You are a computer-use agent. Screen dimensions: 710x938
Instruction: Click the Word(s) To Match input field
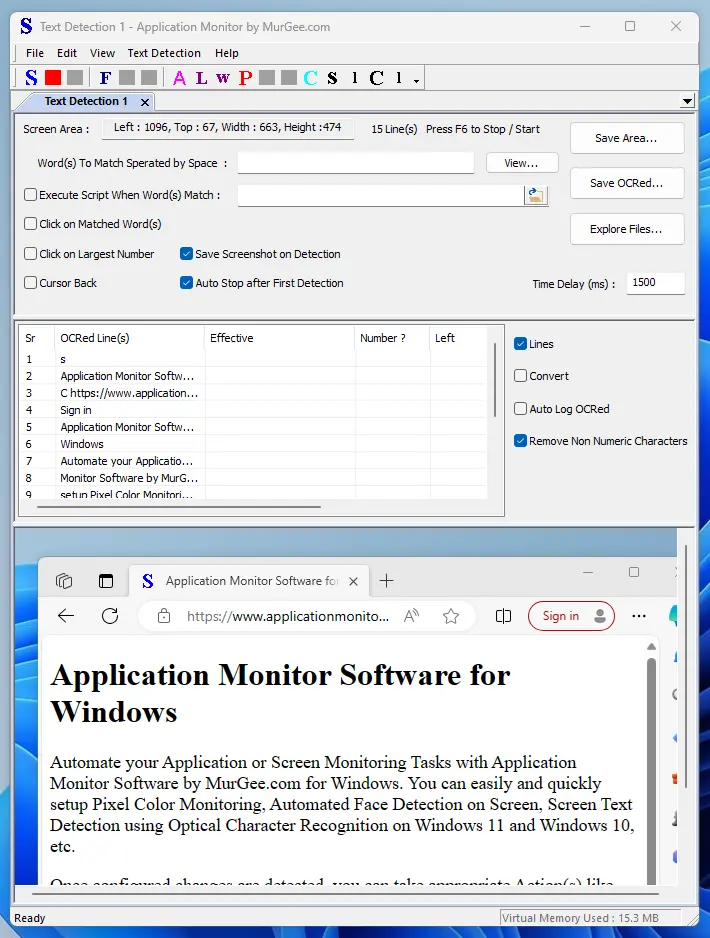click(x=356, y=163)
